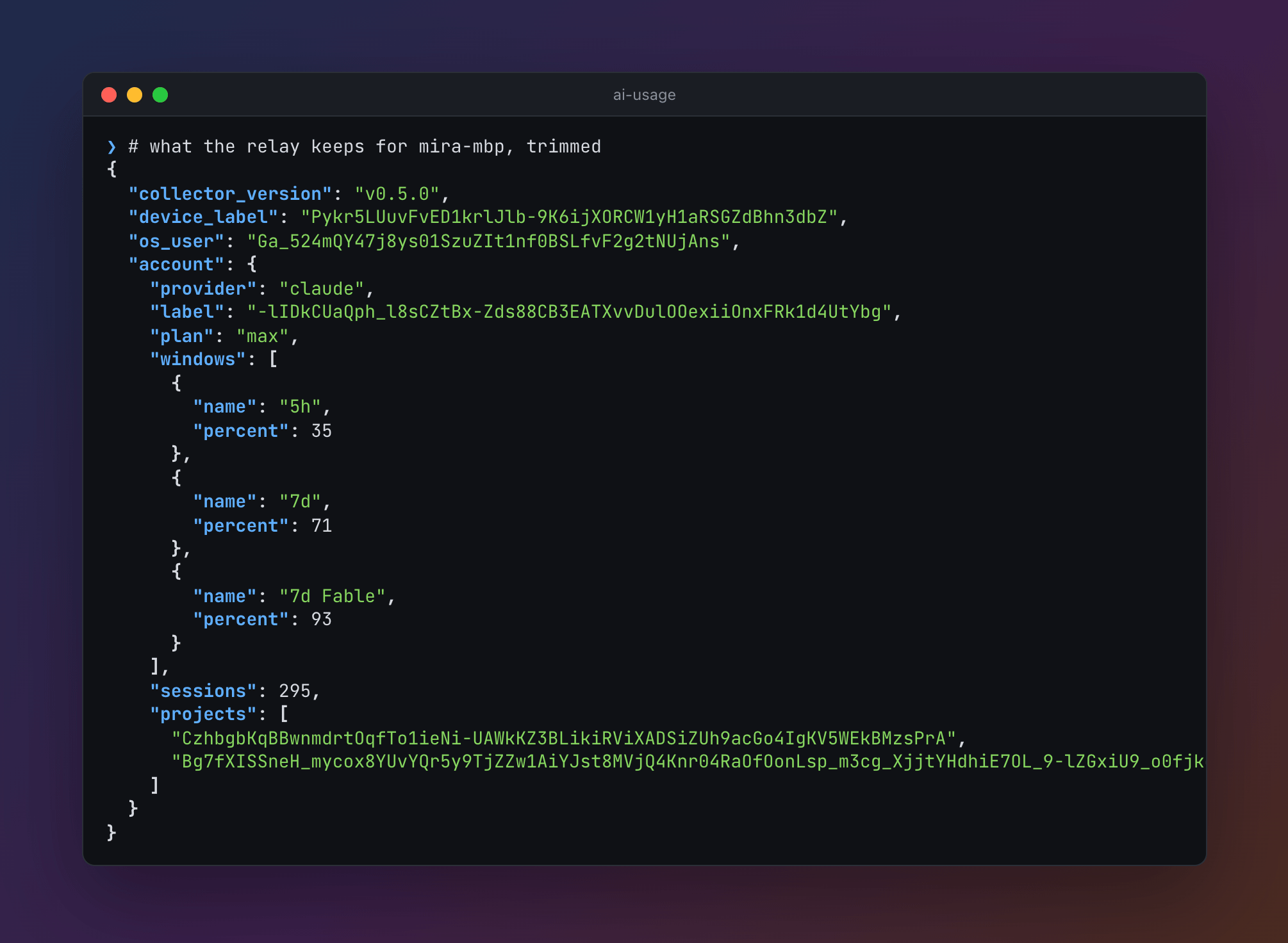
Task: Click the percent value 35
Action: (x=322, y=430)
